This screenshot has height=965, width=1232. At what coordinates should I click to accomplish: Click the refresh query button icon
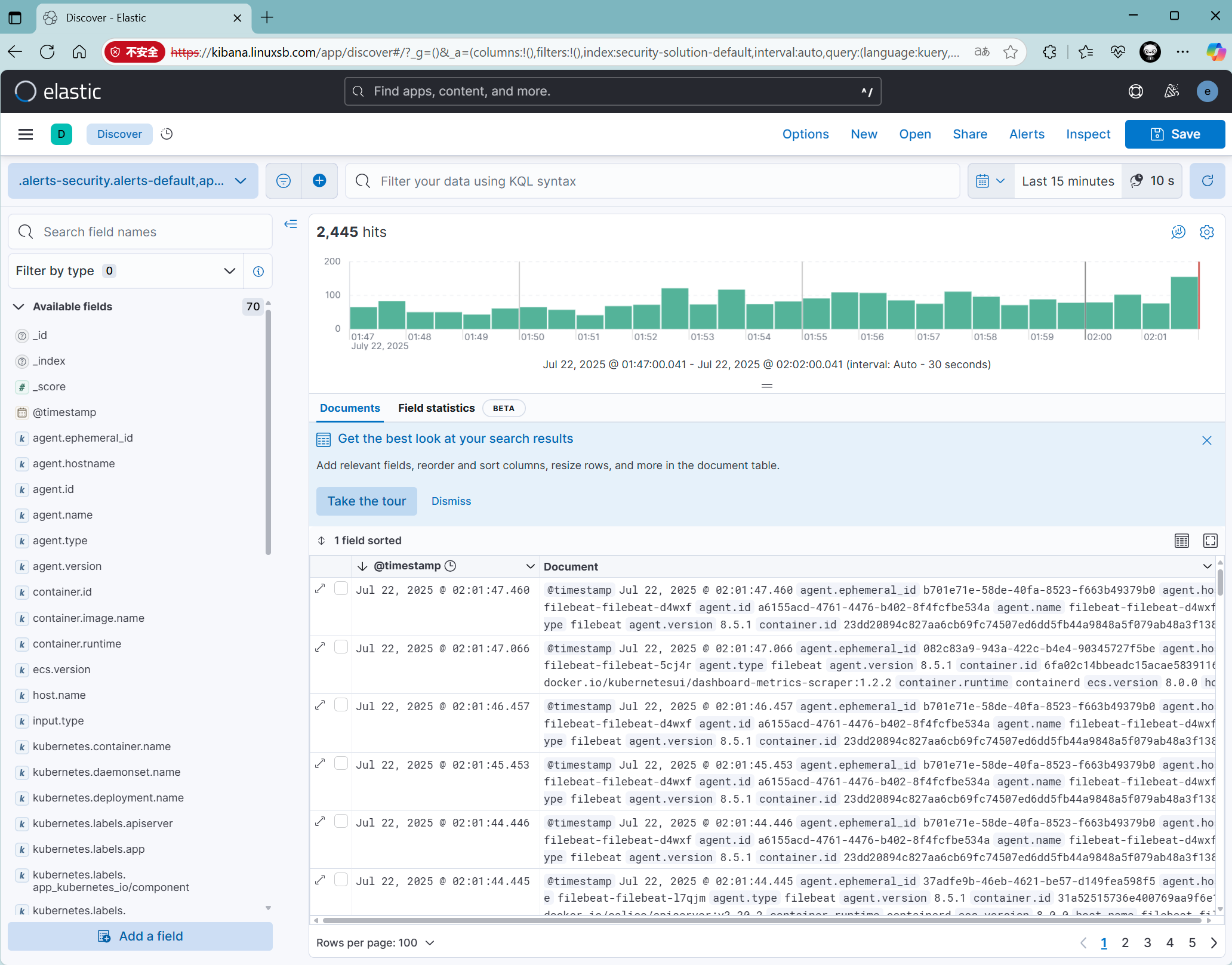click(1207, 181)
